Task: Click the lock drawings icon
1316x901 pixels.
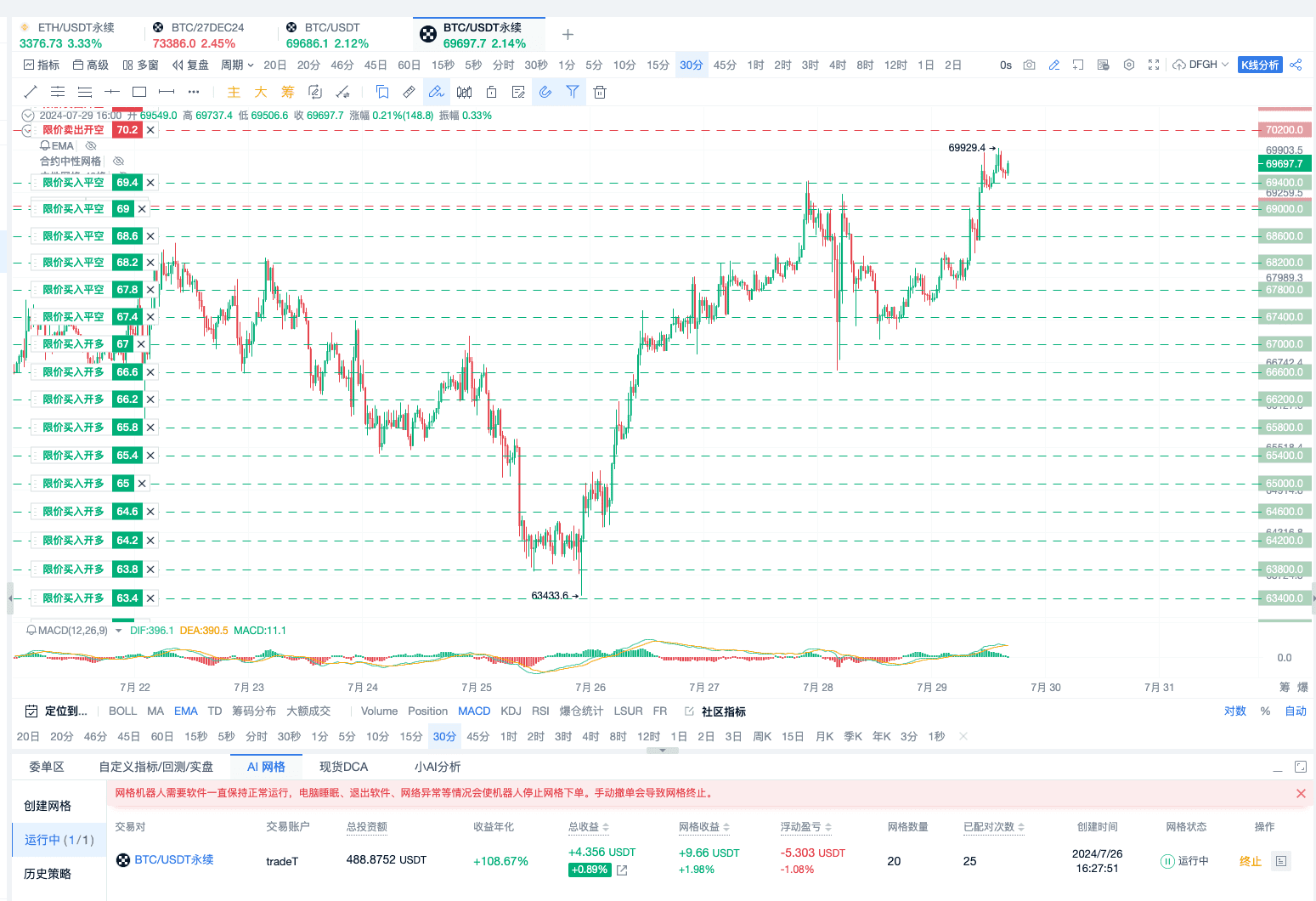Action: [x=491, y=92]
